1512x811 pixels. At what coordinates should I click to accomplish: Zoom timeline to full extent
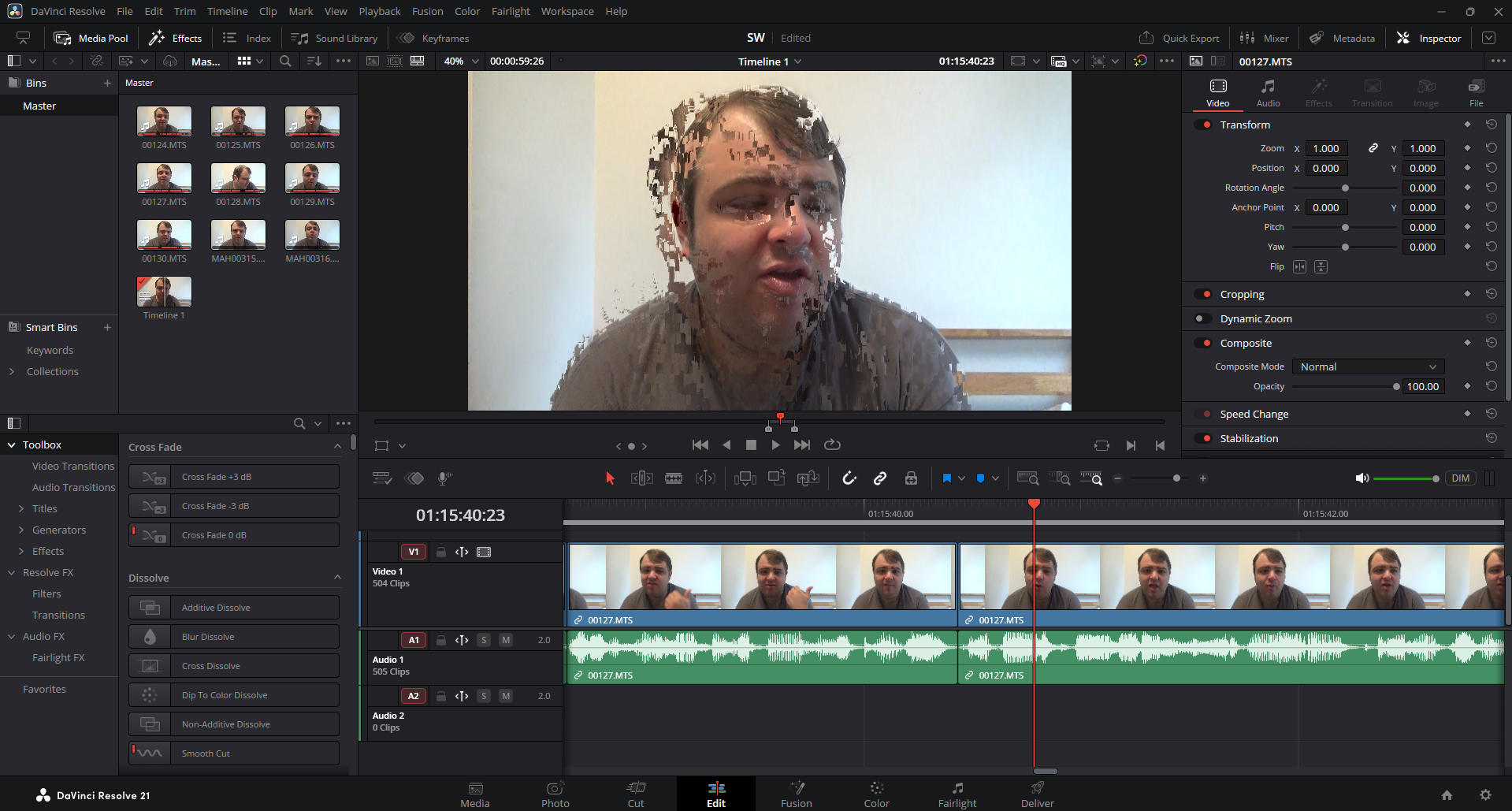tap(1028, 478)
